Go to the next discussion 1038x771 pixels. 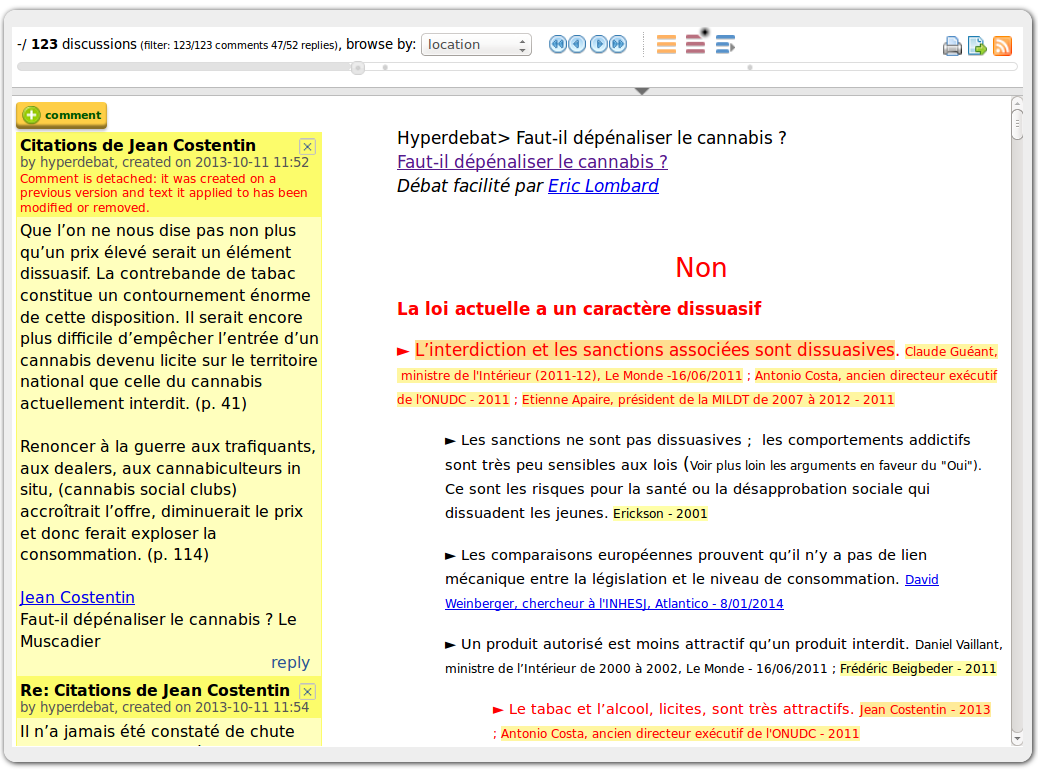[598, 44]
